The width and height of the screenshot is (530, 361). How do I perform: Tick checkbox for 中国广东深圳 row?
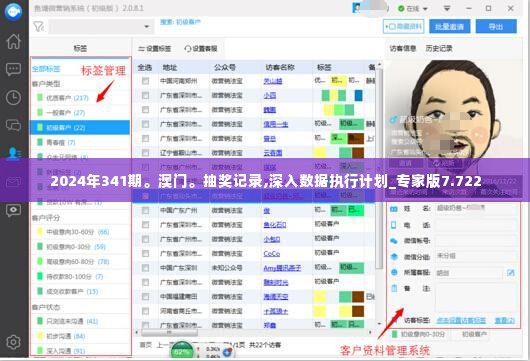pyautogui.click(x=145, y=268)
